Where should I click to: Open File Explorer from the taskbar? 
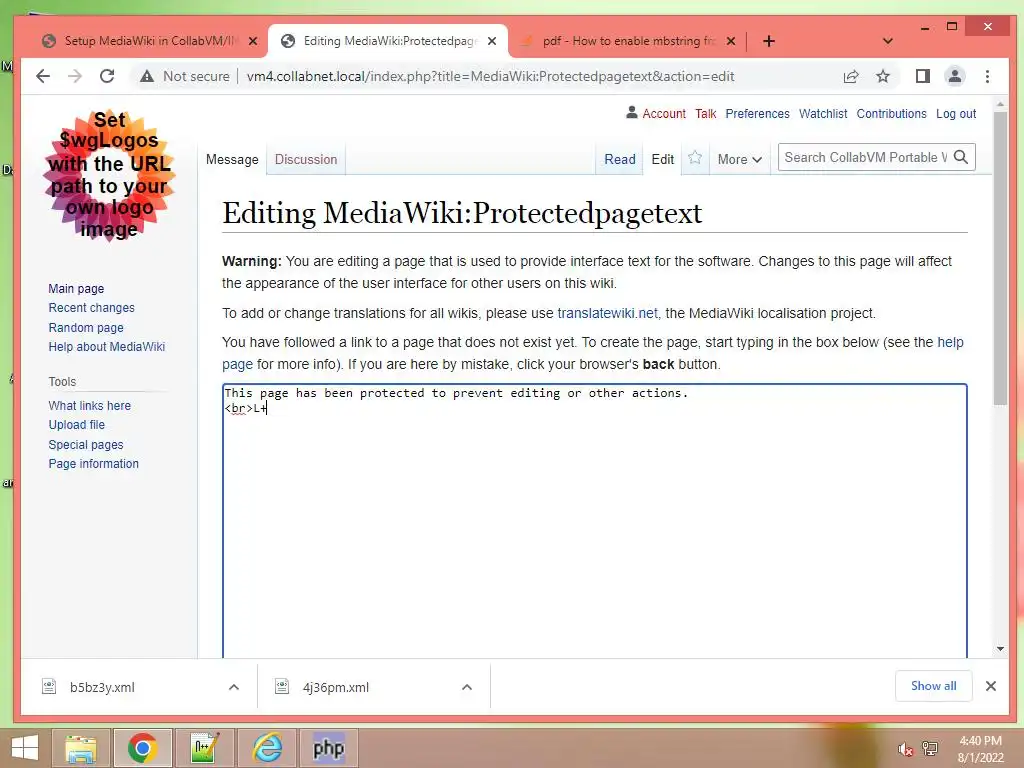tap(81, 748)
